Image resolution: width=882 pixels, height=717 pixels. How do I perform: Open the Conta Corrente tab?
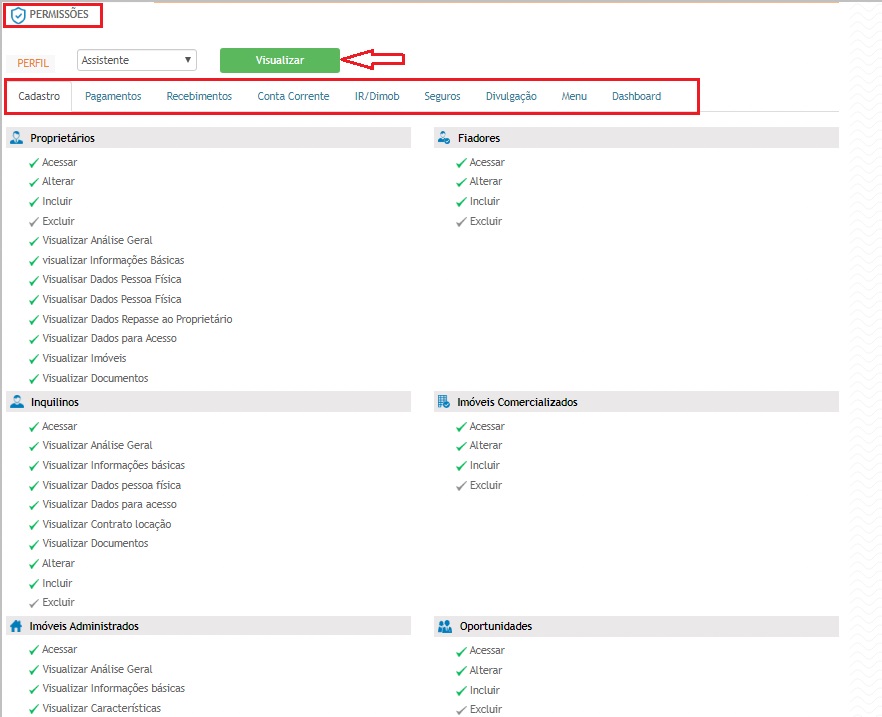(x=293, y=97)
